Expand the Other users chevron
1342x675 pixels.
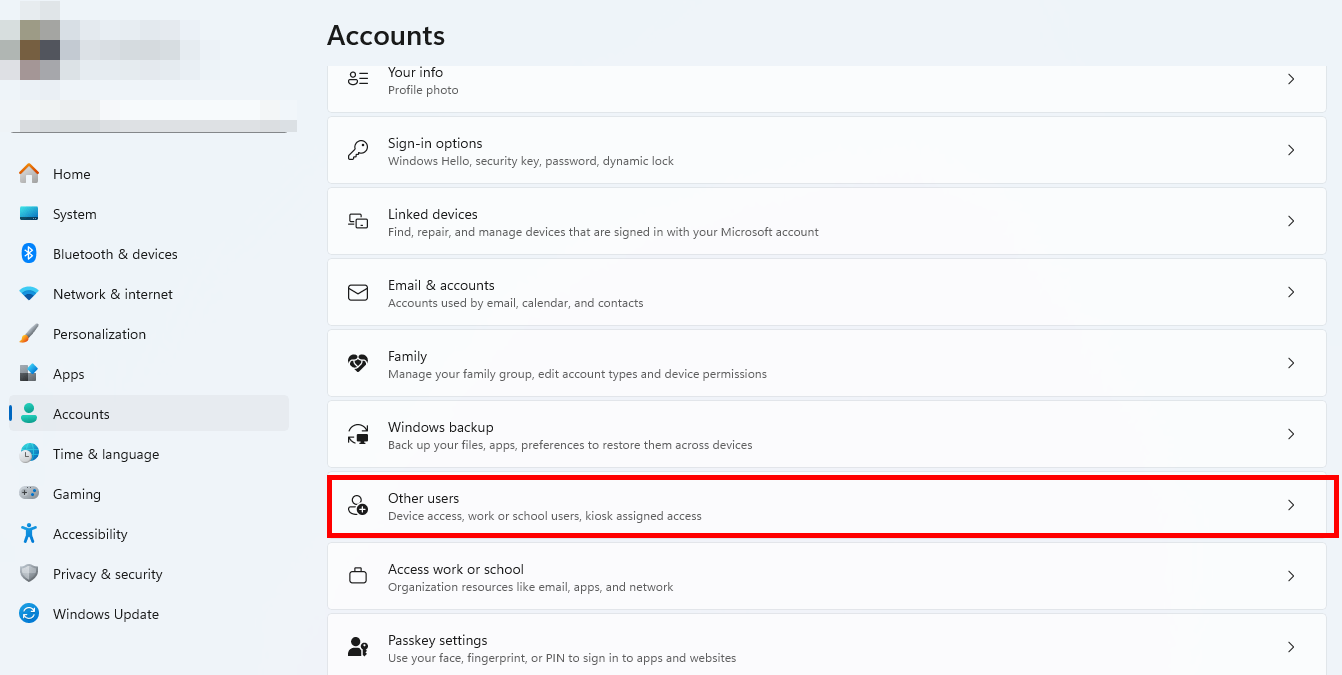1291,505
